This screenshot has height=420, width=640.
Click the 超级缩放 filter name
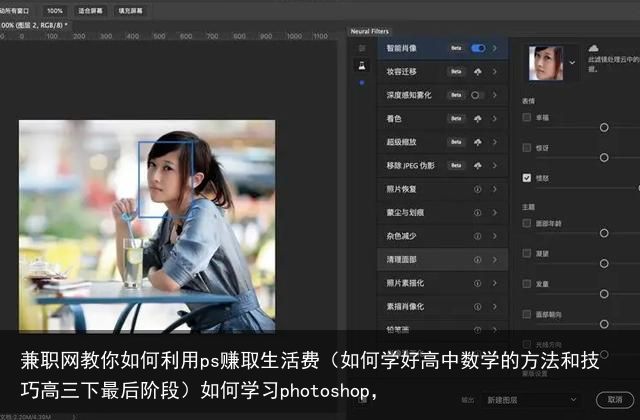tap(401, 142)
